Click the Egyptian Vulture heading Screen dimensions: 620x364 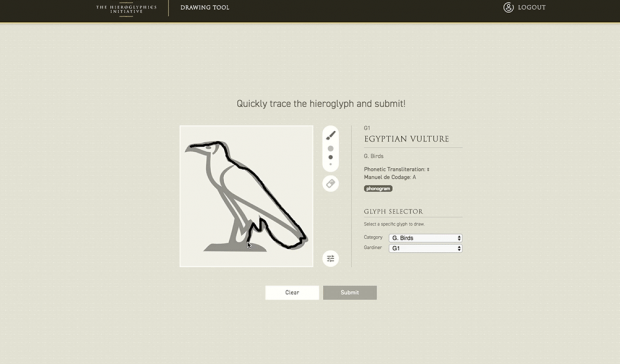[406, 139]
